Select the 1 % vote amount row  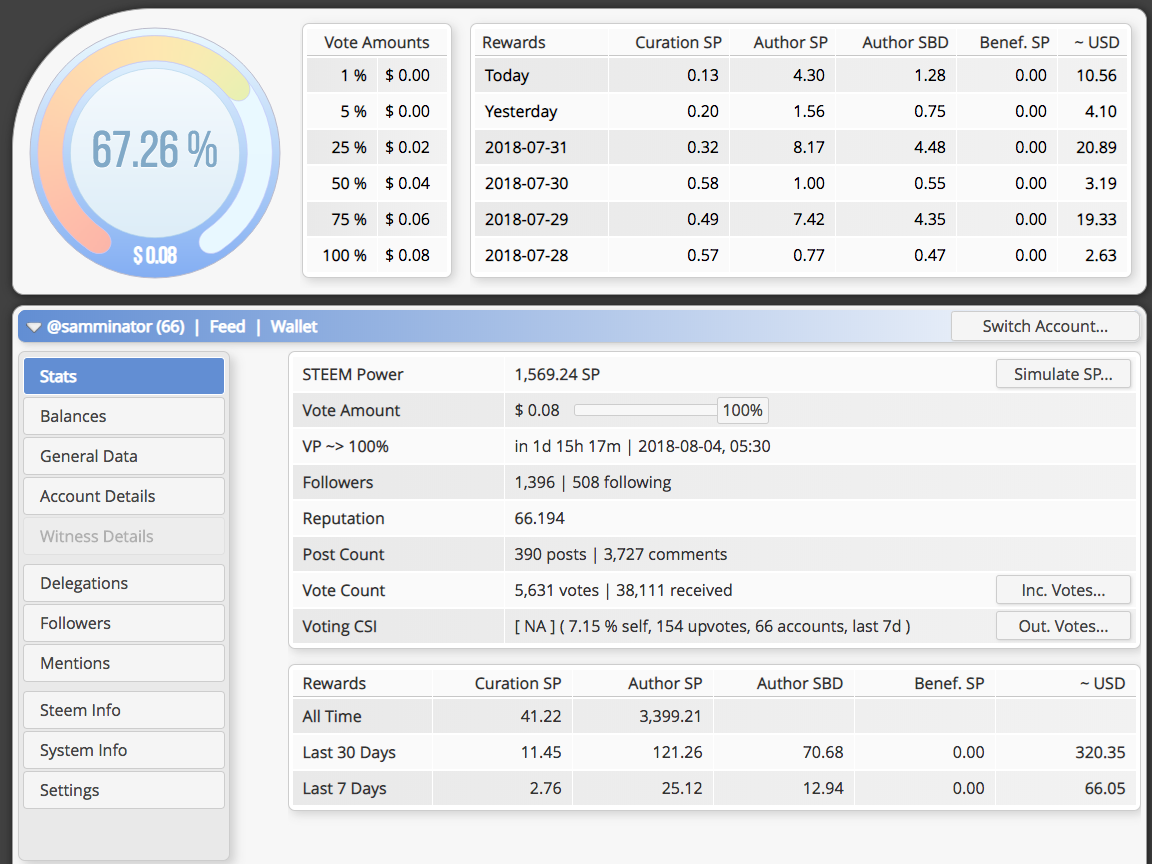[377, 75]
